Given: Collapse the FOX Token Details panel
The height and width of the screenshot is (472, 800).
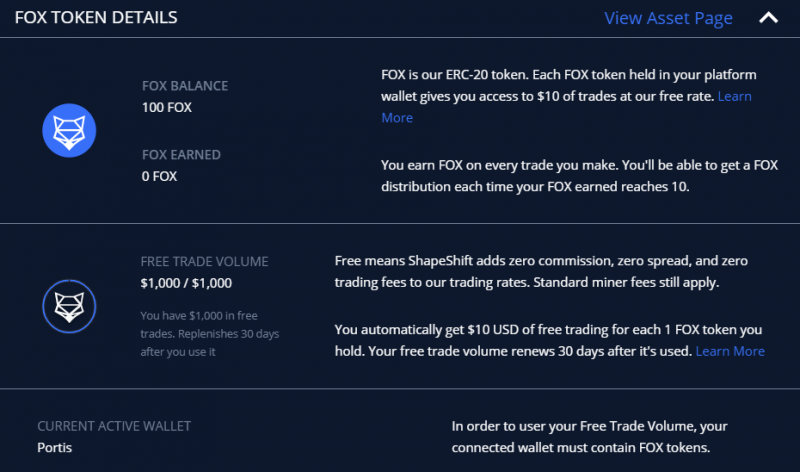Looking at the screenshot, I should (x=768, y=18).
